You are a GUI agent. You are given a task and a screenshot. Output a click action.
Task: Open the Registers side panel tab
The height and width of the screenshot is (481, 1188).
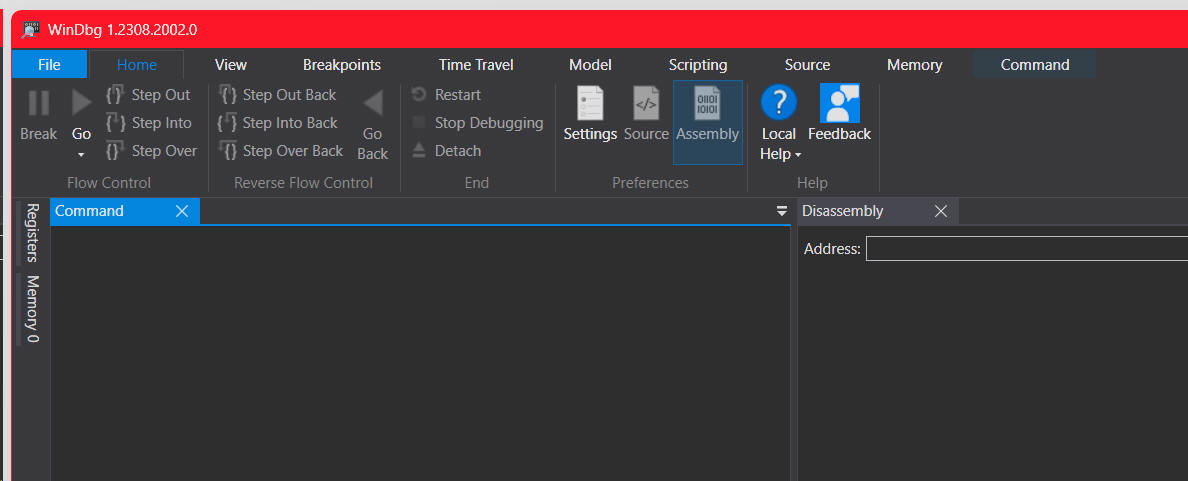click(x=32, y=233)
